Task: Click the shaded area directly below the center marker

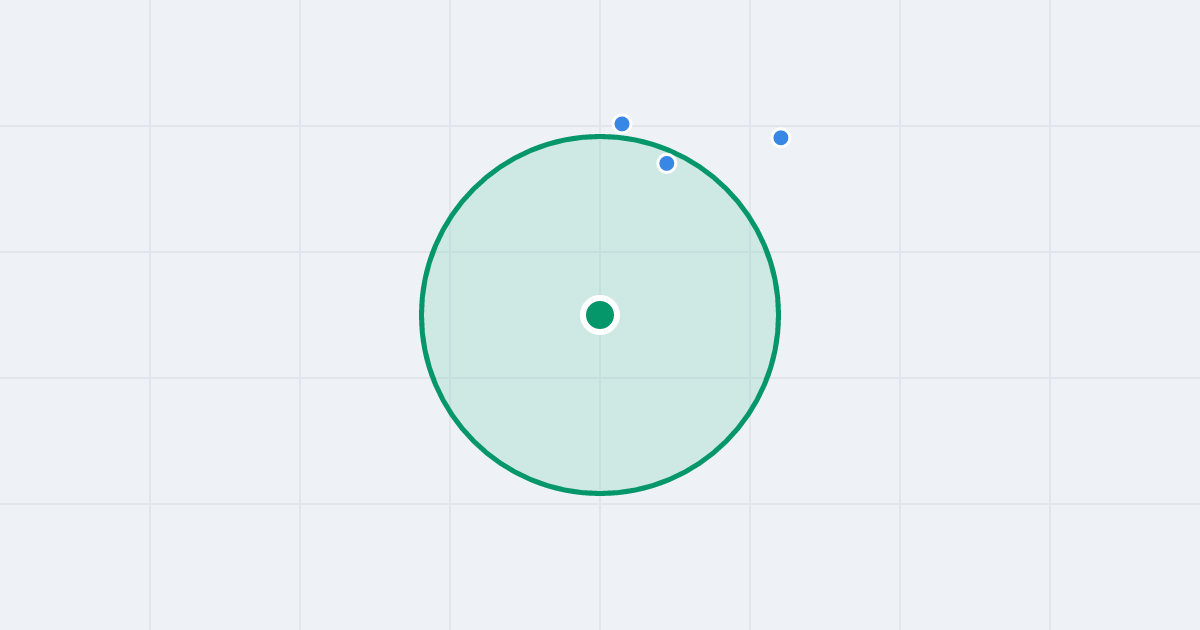Action: [600, 410]
